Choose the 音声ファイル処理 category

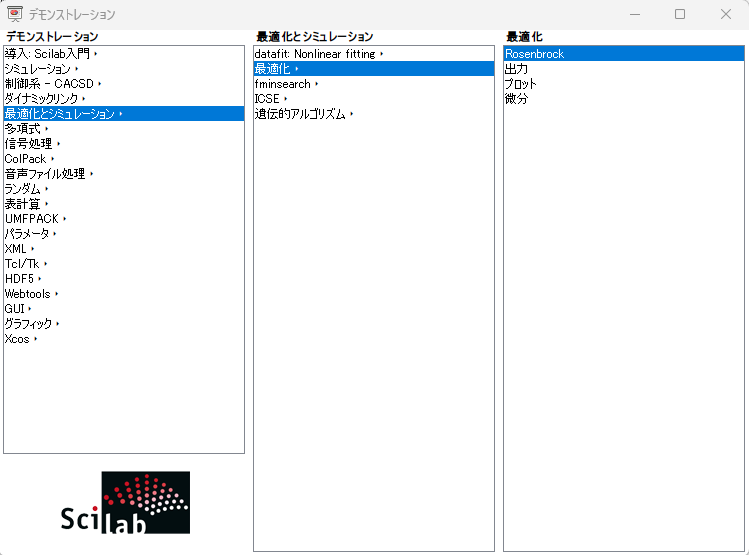click(45, 174)
